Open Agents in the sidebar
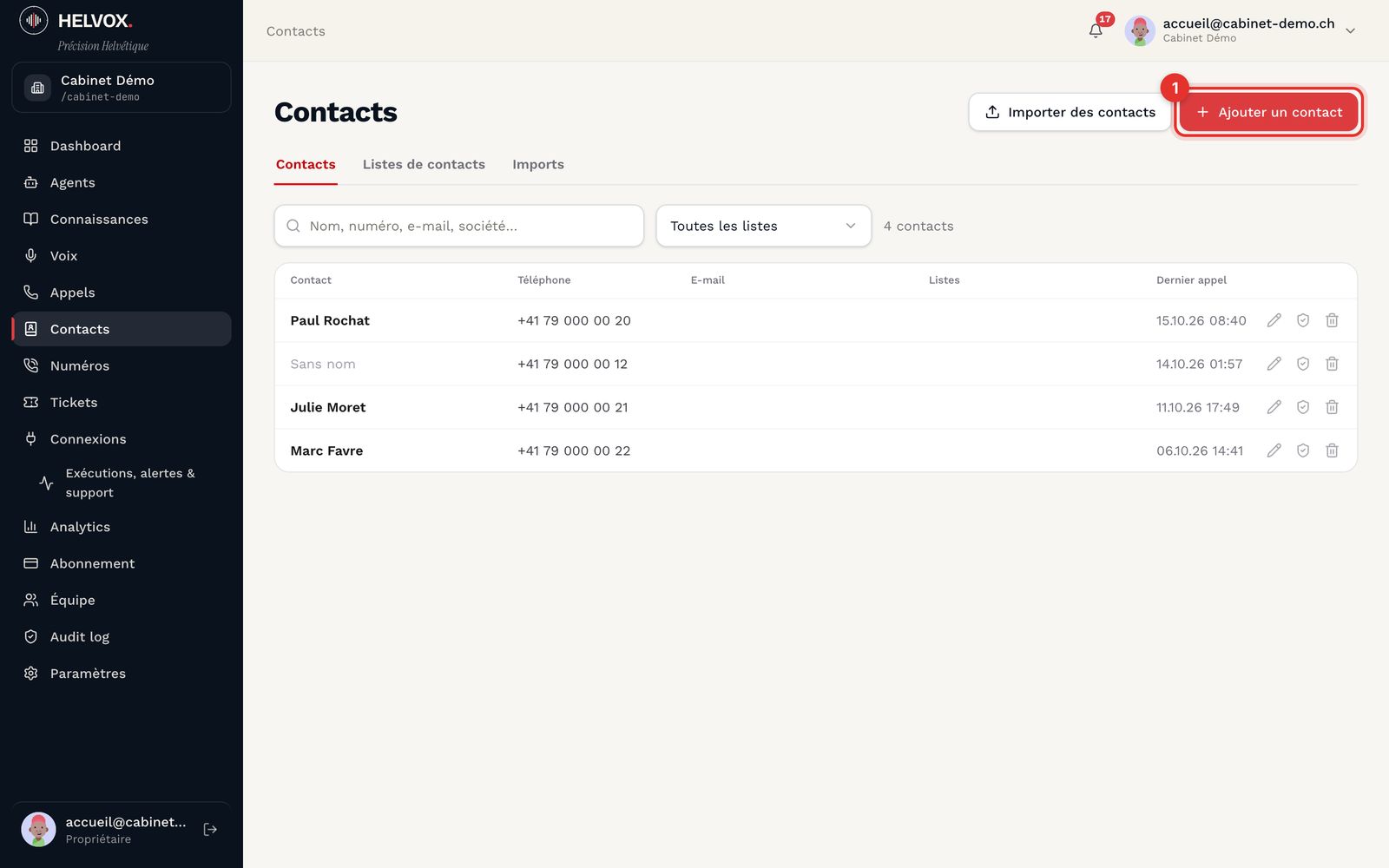 (x=122, y=182)
